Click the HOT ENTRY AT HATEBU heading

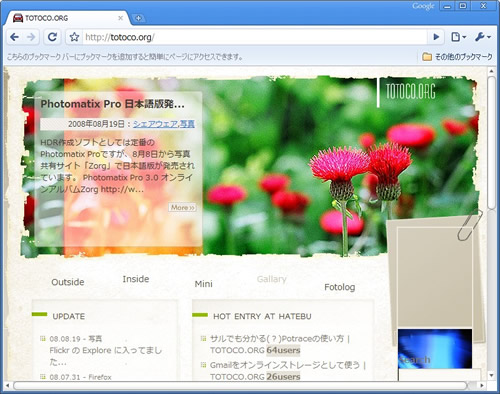coord(262,316)
